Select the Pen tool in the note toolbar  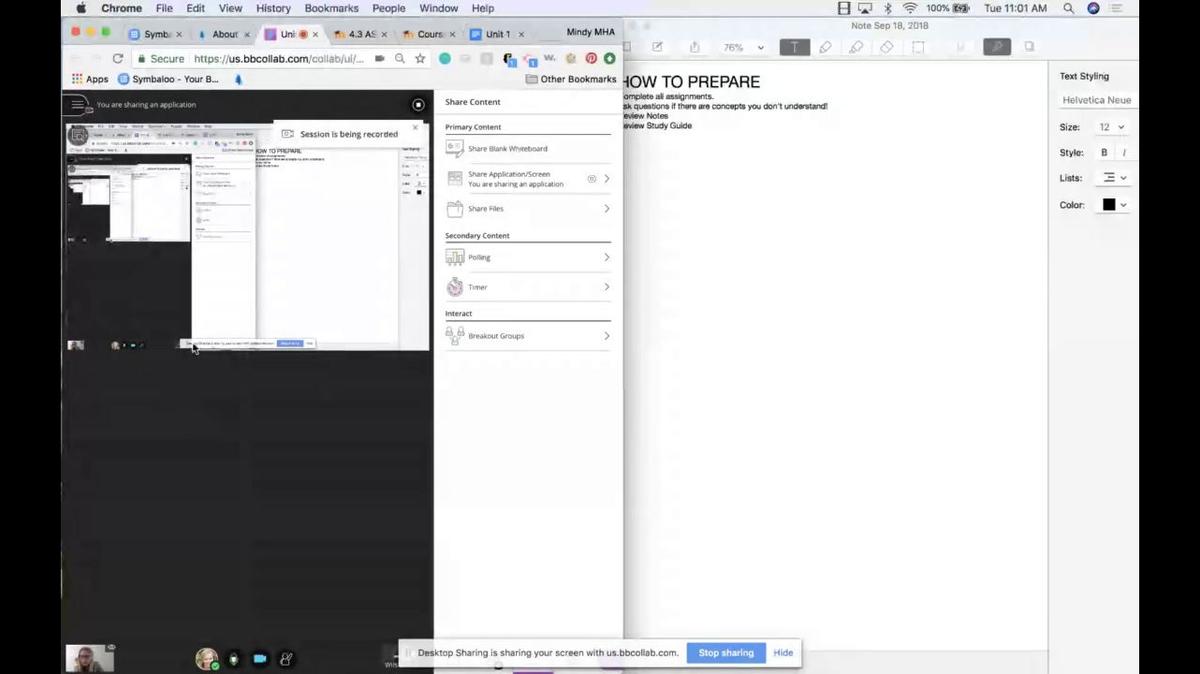pos(825,47)
